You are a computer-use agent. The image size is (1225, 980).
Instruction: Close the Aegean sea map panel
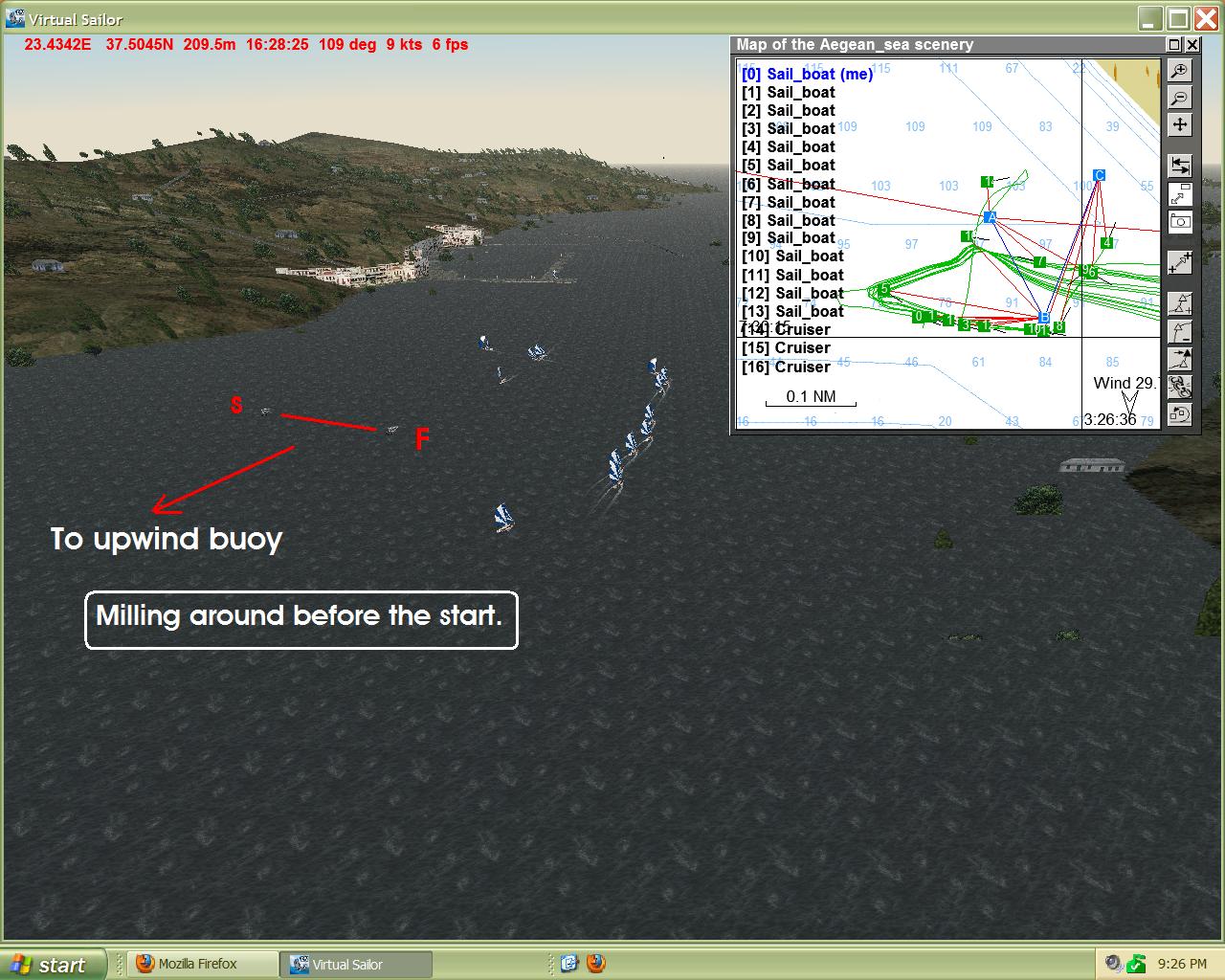click(x=1192, y=44)
